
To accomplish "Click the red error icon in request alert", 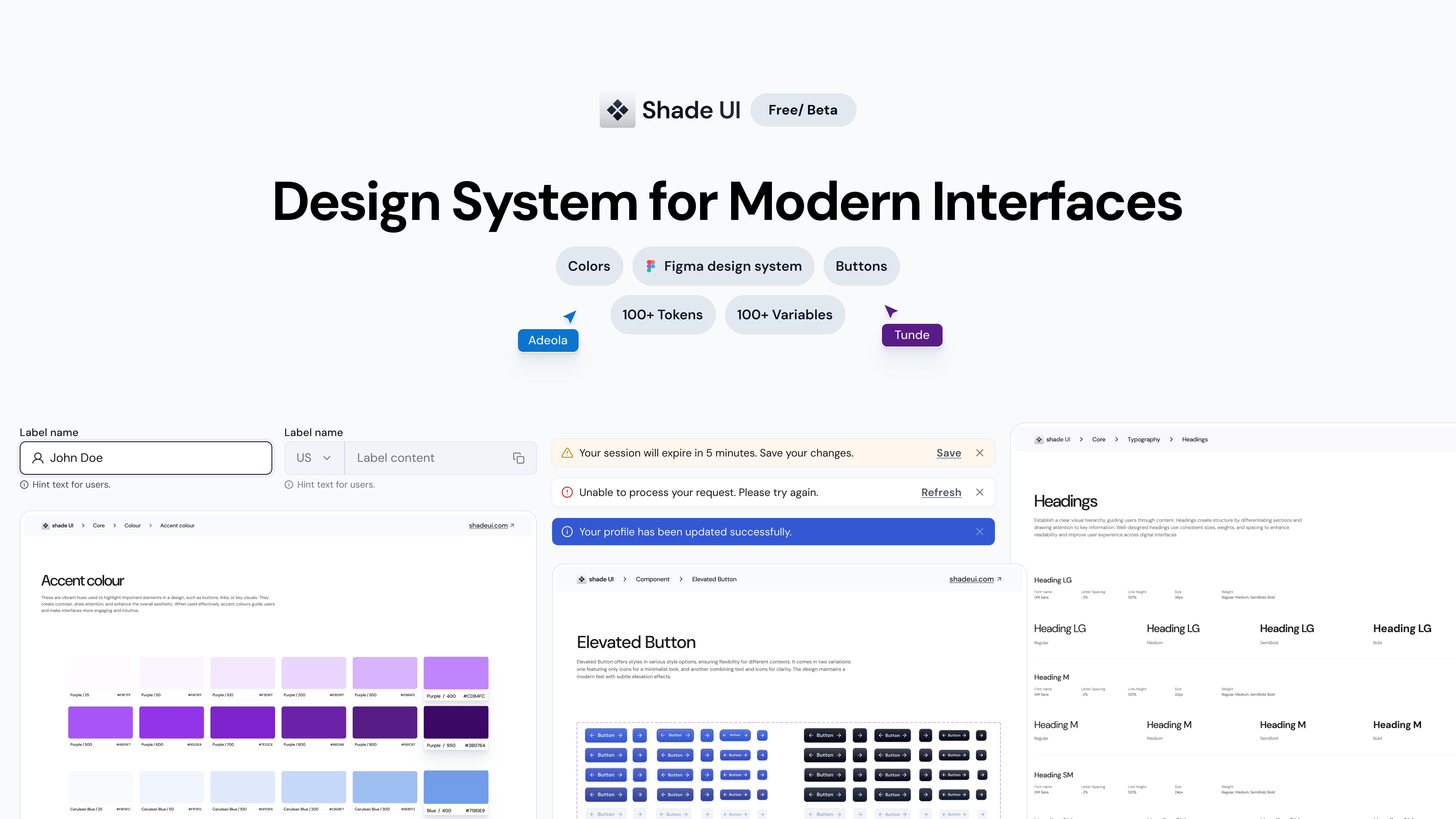I will pyautogui.click(x=567, y=492).
